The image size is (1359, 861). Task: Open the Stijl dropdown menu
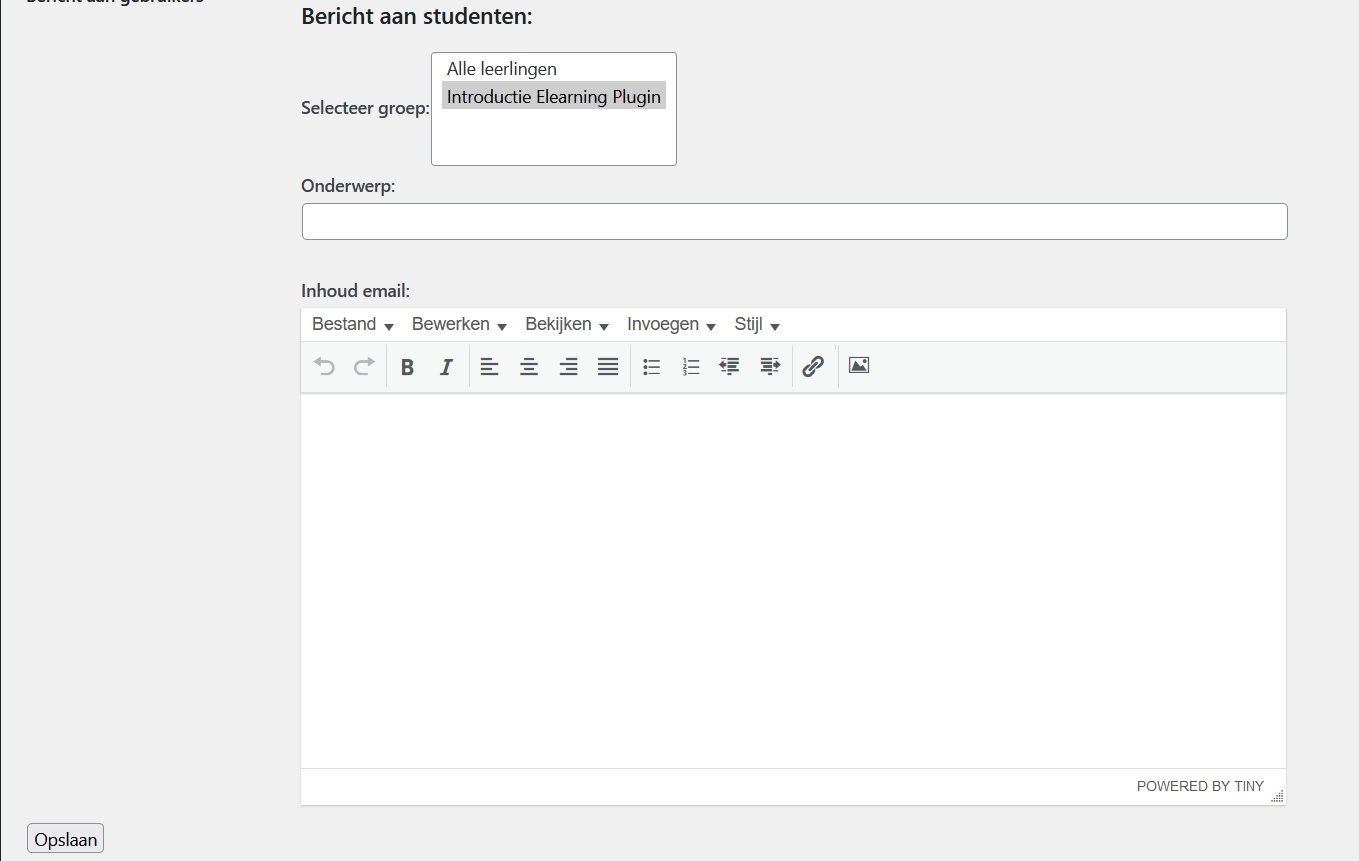click(x=756, y=325)
